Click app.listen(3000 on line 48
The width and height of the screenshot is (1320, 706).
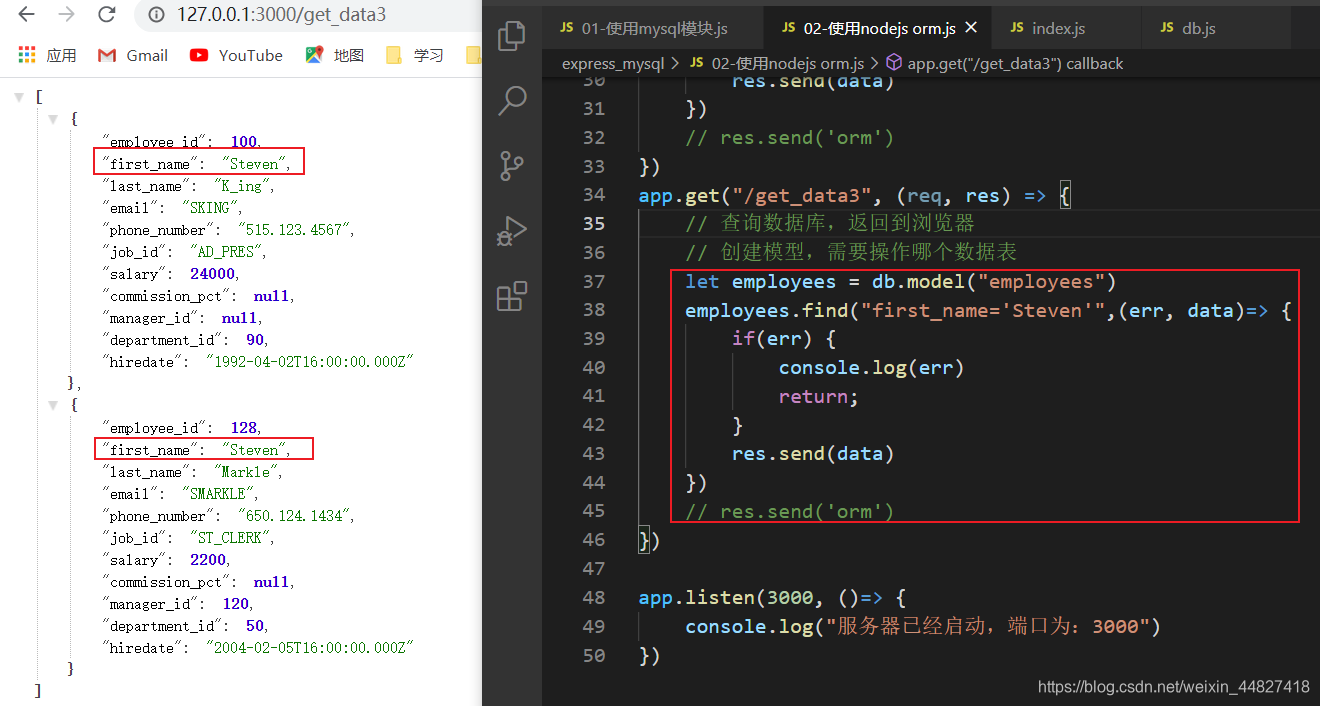coord(725,598)
